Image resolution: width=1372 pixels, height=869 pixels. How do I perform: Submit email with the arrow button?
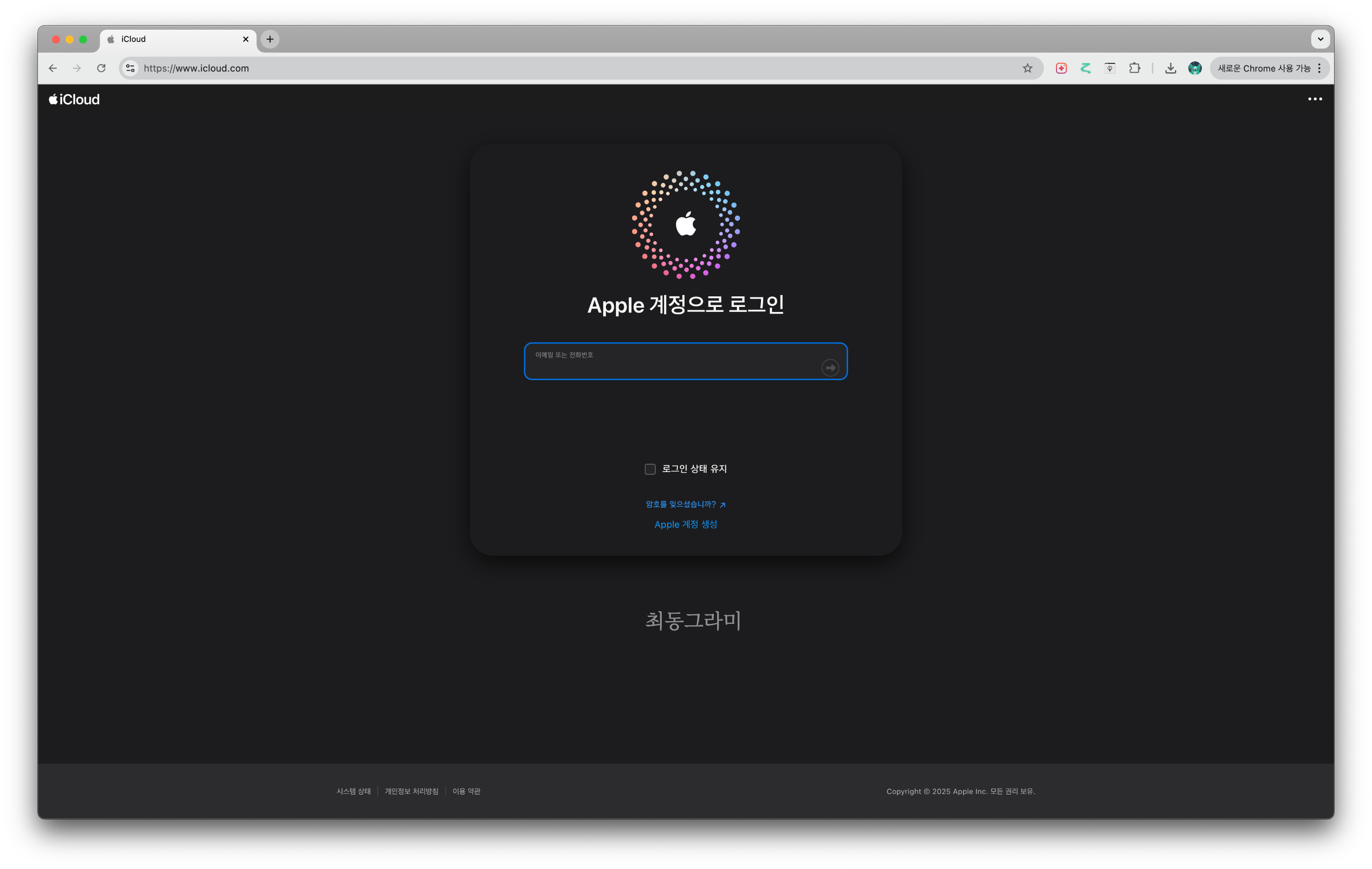(830, 368)
